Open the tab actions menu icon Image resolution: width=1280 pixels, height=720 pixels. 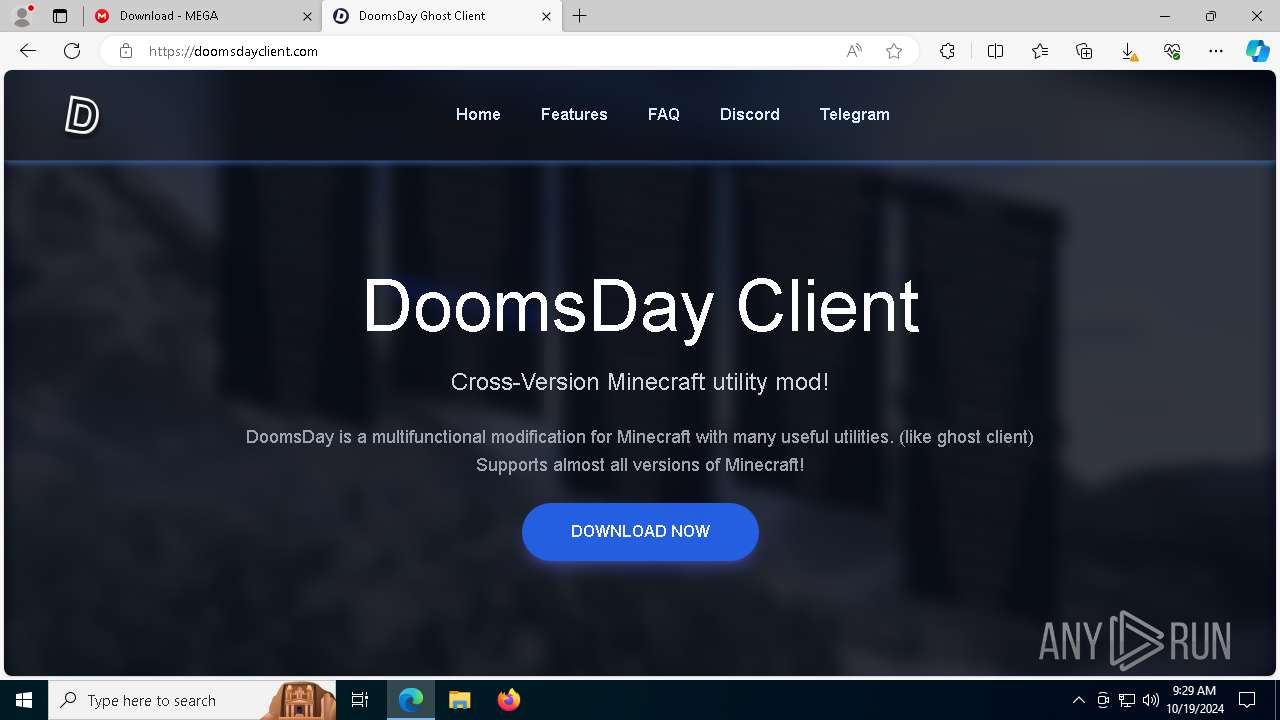[60, 16]
